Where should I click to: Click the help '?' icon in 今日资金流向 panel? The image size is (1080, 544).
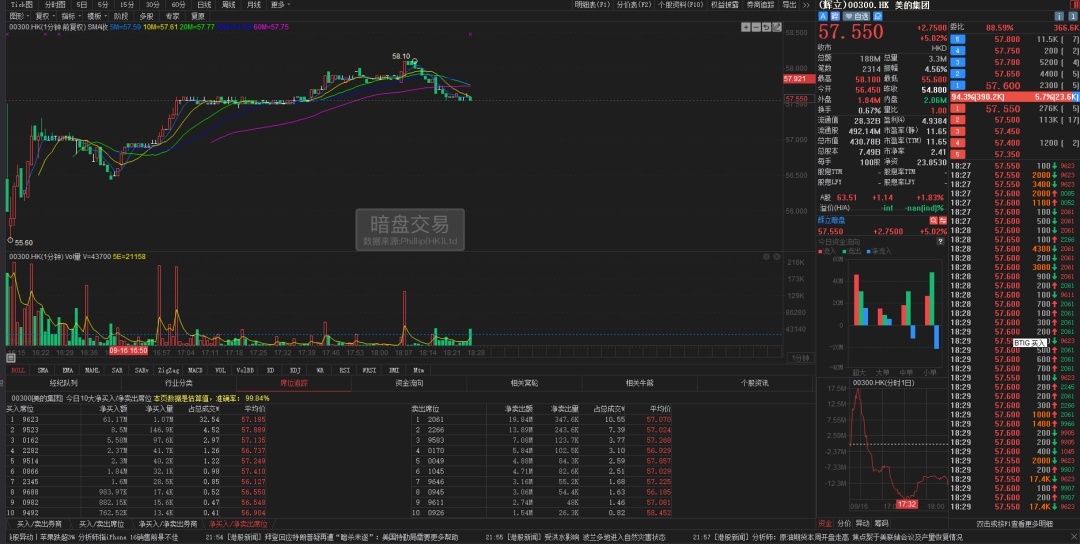[940, 242]
